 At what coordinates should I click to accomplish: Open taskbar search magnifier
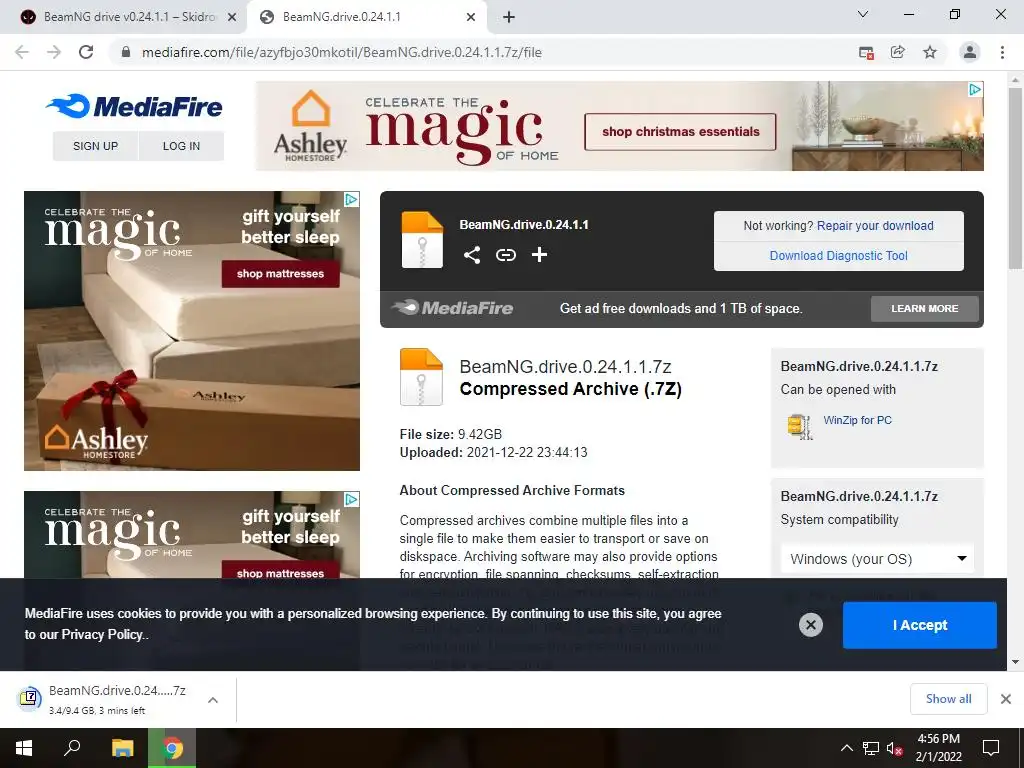pos(72,748)
